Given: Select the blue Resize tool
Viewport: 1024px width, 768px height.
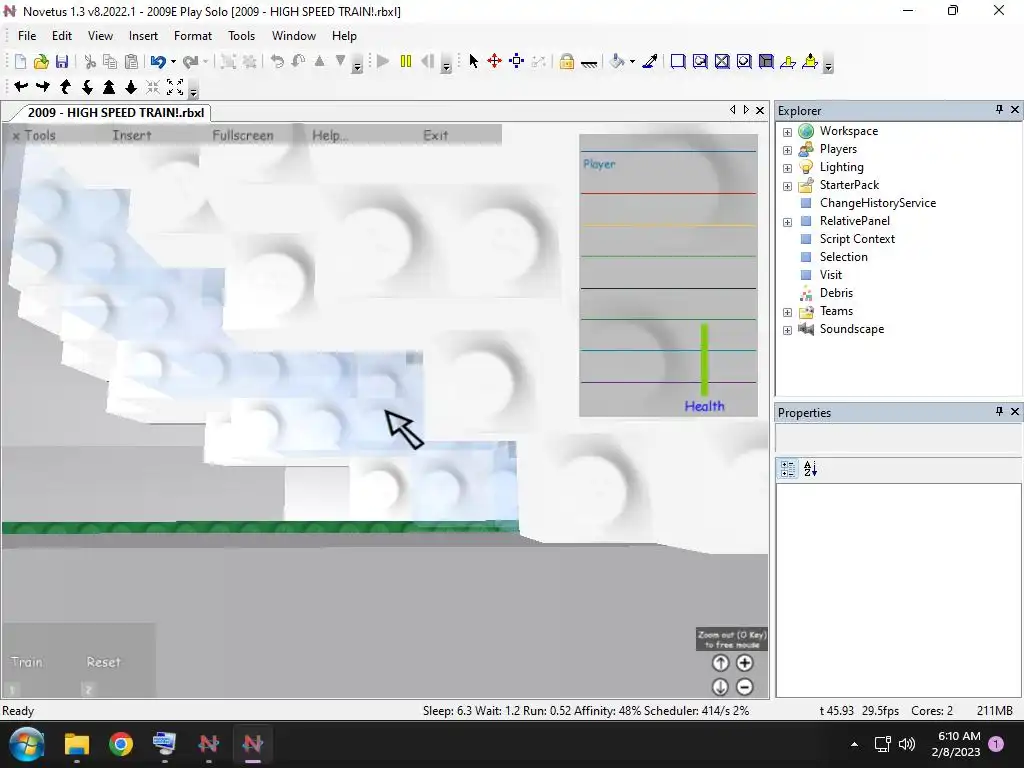Looking at the screenshot, I should (x=517, y=61).
